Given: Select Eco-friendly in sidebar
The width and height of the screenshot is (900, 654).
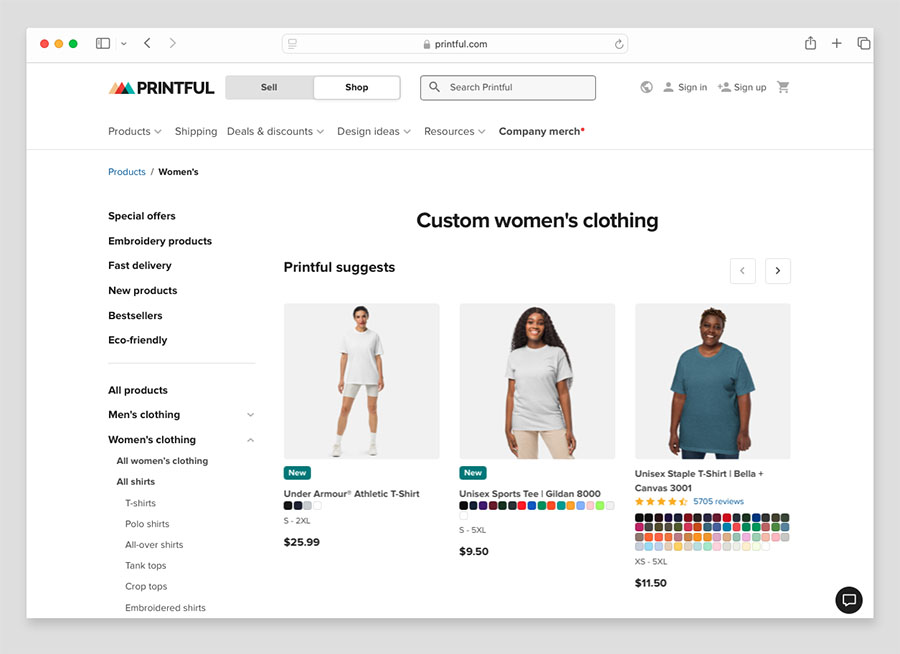Looking at the screenshot, I should coord(138,340).
